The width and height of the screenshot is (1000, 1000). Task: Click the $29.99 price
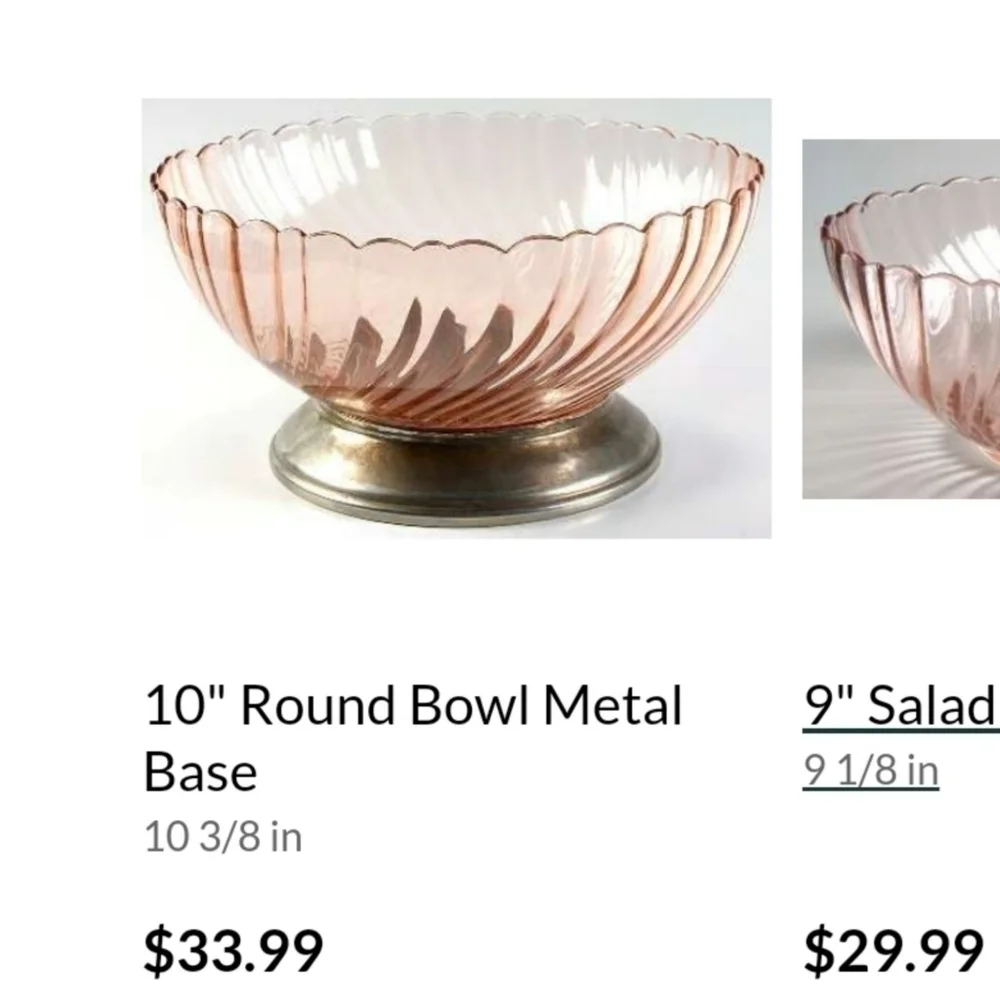click(x=893, y=951)
